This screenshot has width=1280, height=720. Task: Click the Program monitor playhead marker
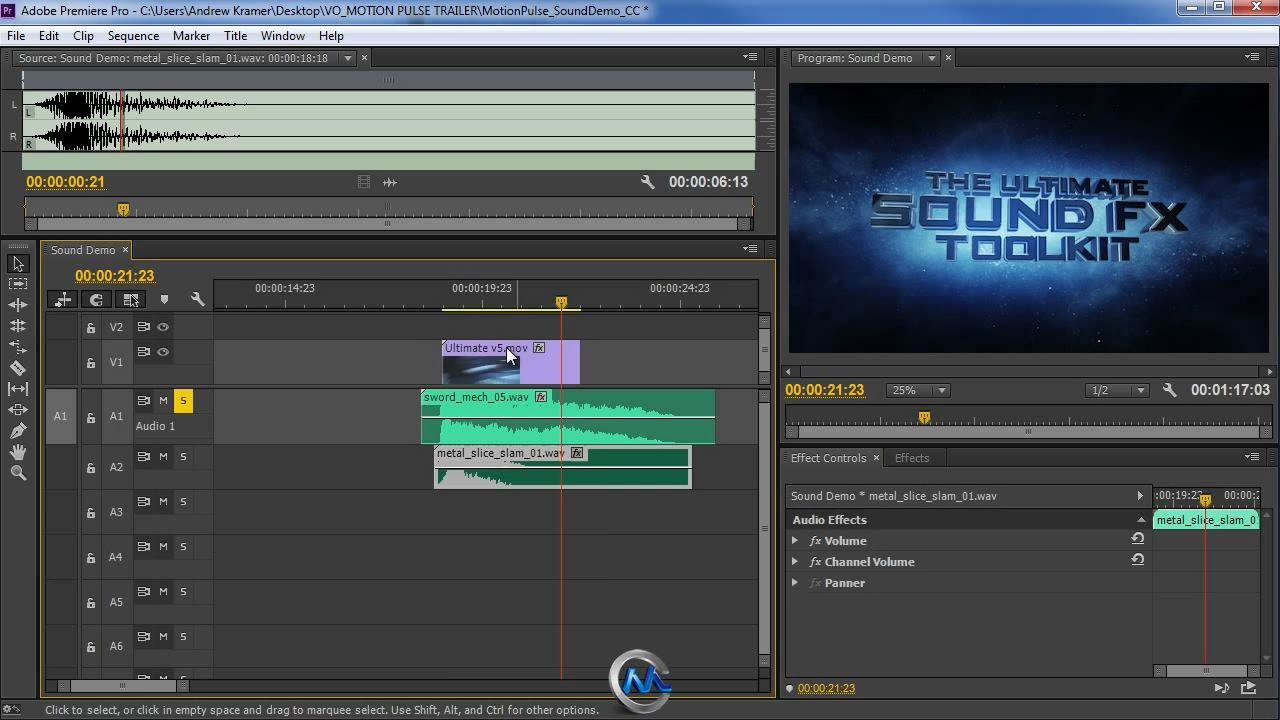tap(924, 417)
